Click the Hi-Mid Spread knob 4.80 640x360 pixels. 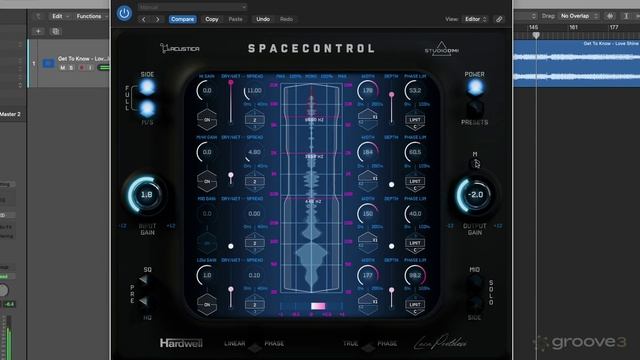point(254,152)
